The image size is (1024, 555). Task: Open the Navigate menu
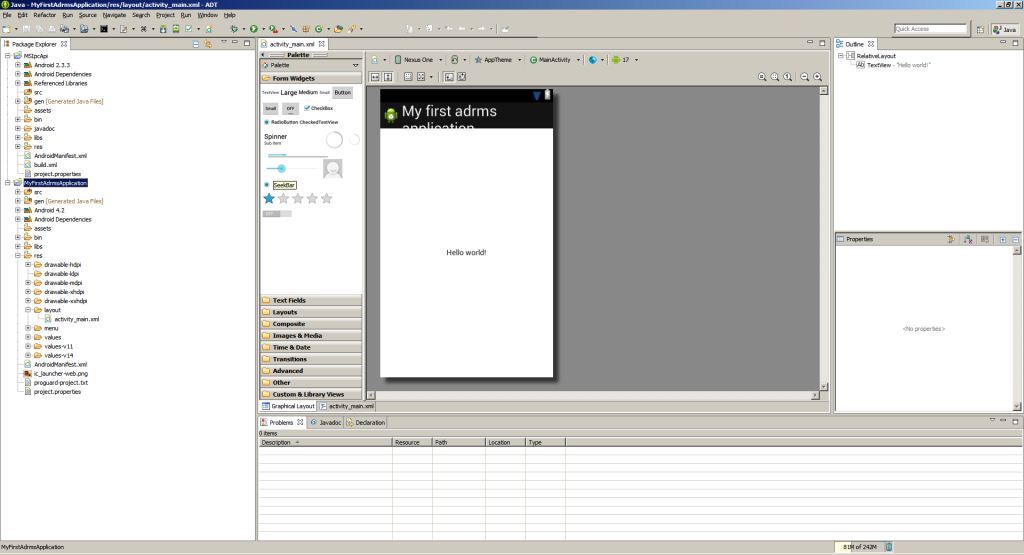click(114, 14)
